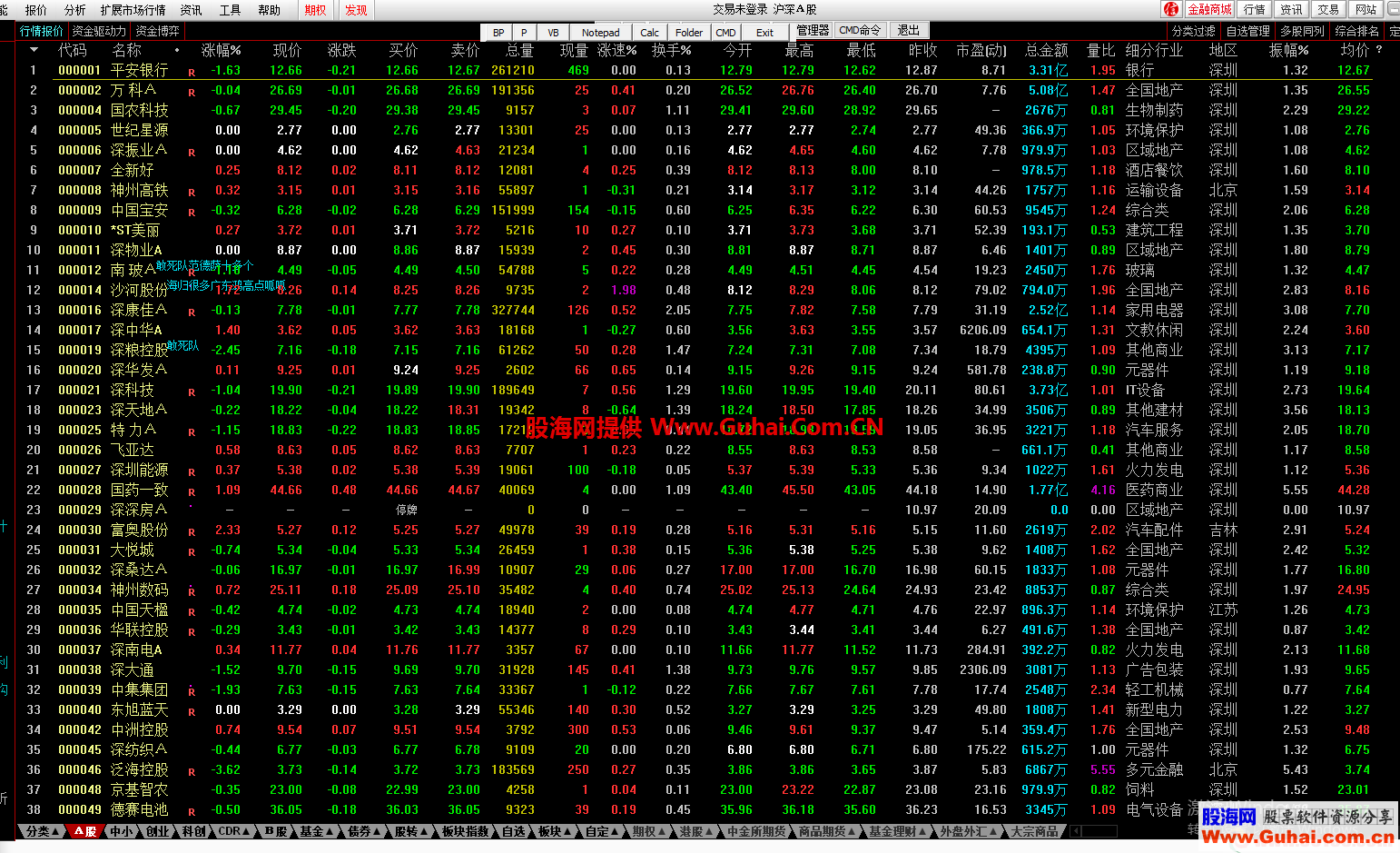The image size is (1400, 853).
Task: Select the 科创 bottom tab
Action: pos(193,831)
